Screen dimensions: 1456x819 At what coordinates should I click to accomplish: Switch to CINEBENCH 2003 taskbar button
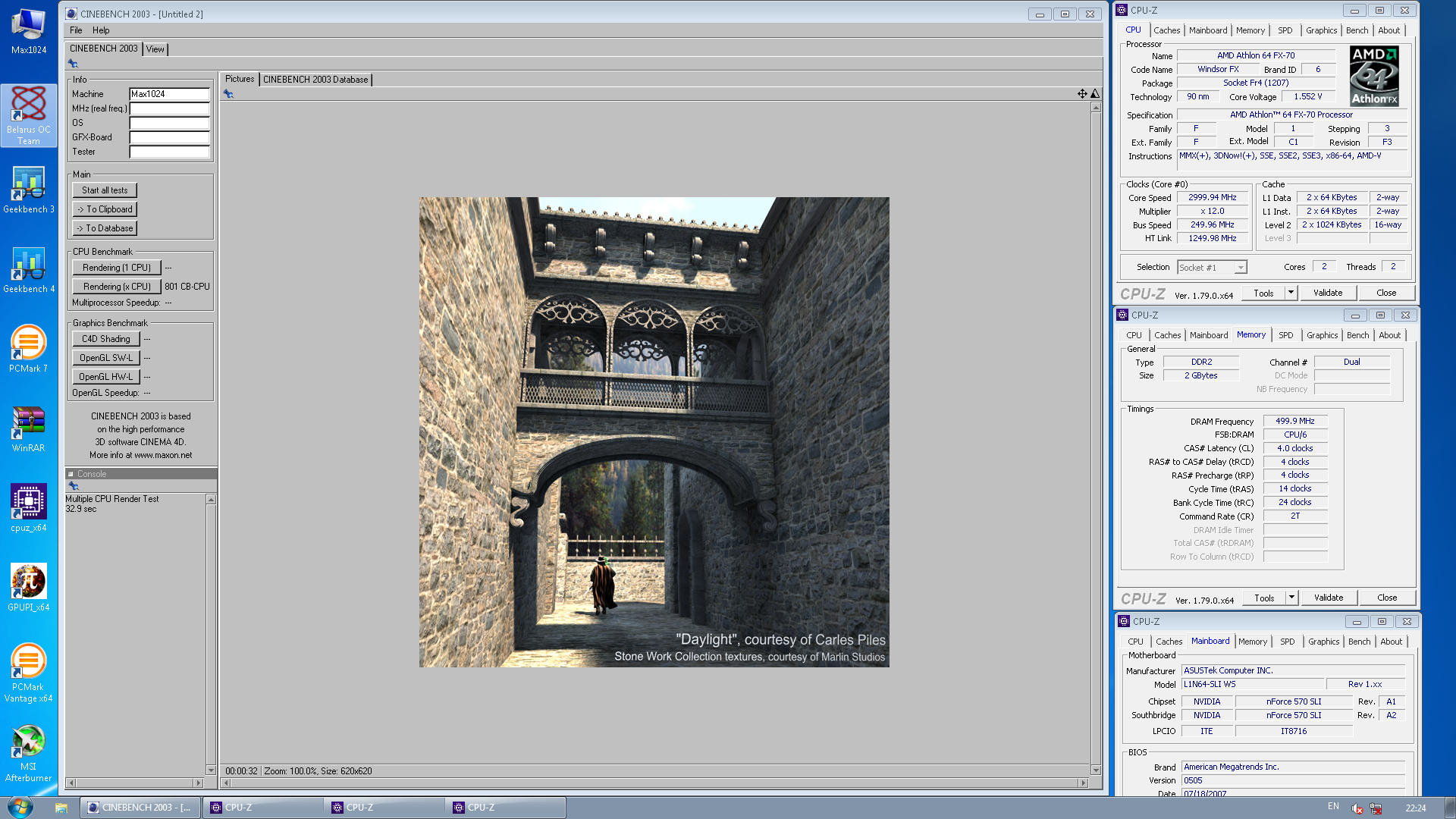[x=140, y=808]
